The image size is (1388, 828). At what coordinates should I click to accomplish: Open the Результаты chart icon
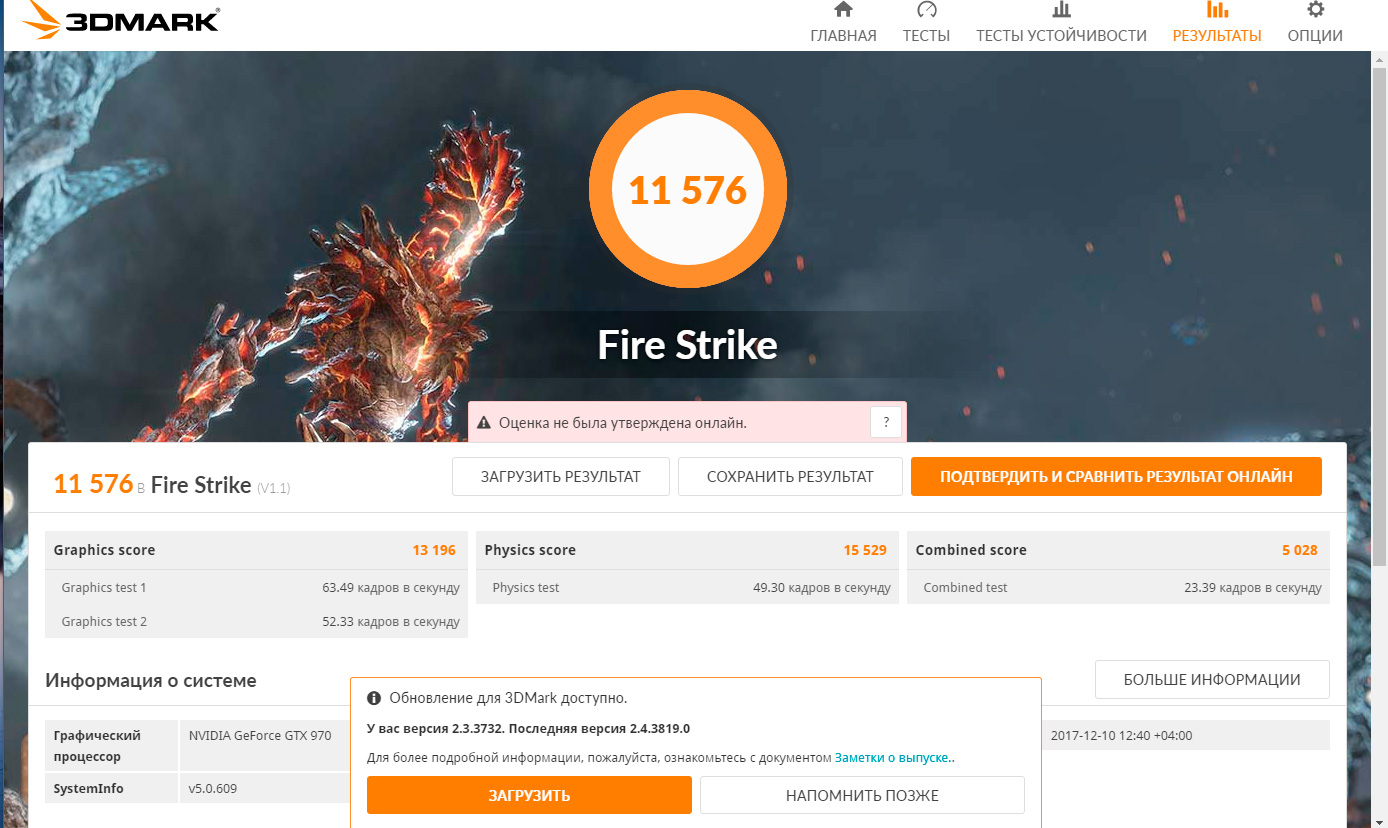point(1217,10)
